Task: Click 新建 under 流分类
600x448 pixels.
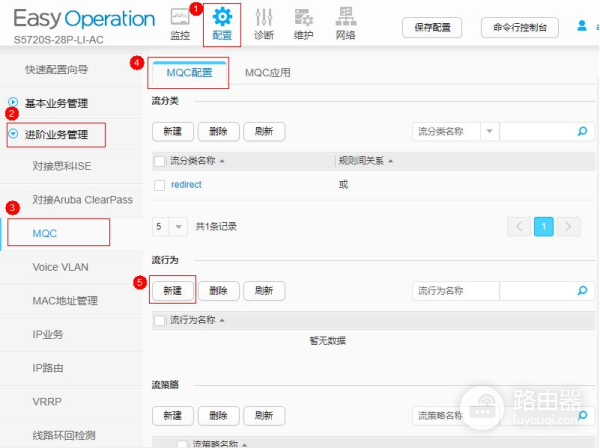Action: point(173,132)
